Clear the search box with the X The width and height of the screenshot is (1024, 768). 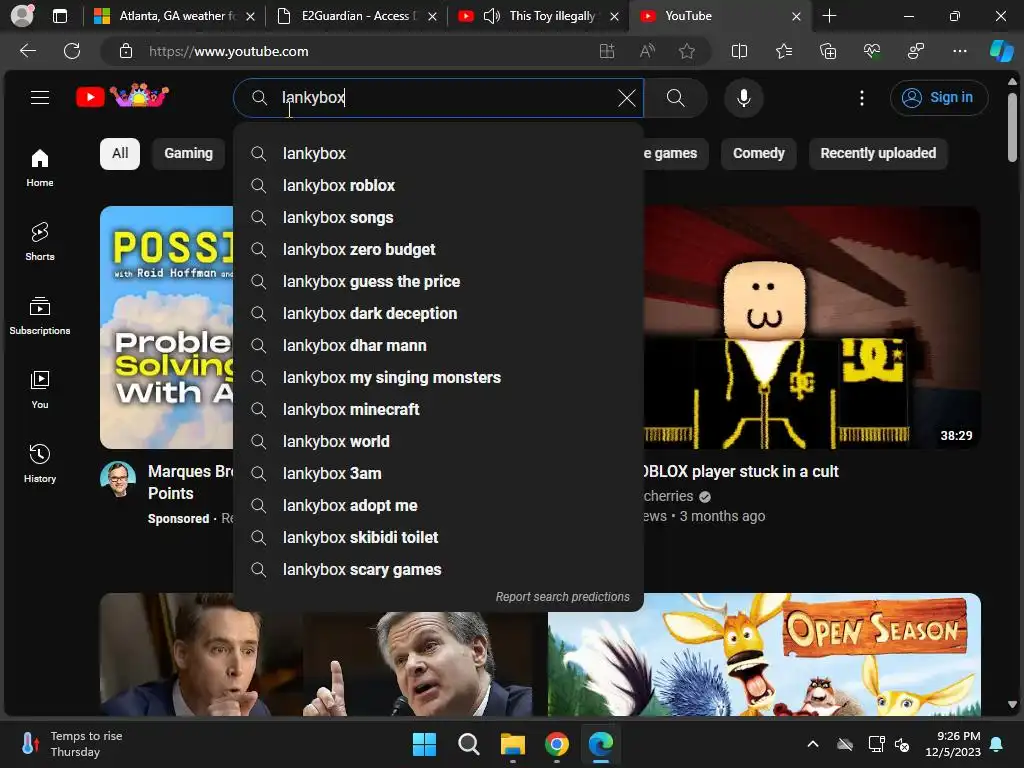coord(626,98)
